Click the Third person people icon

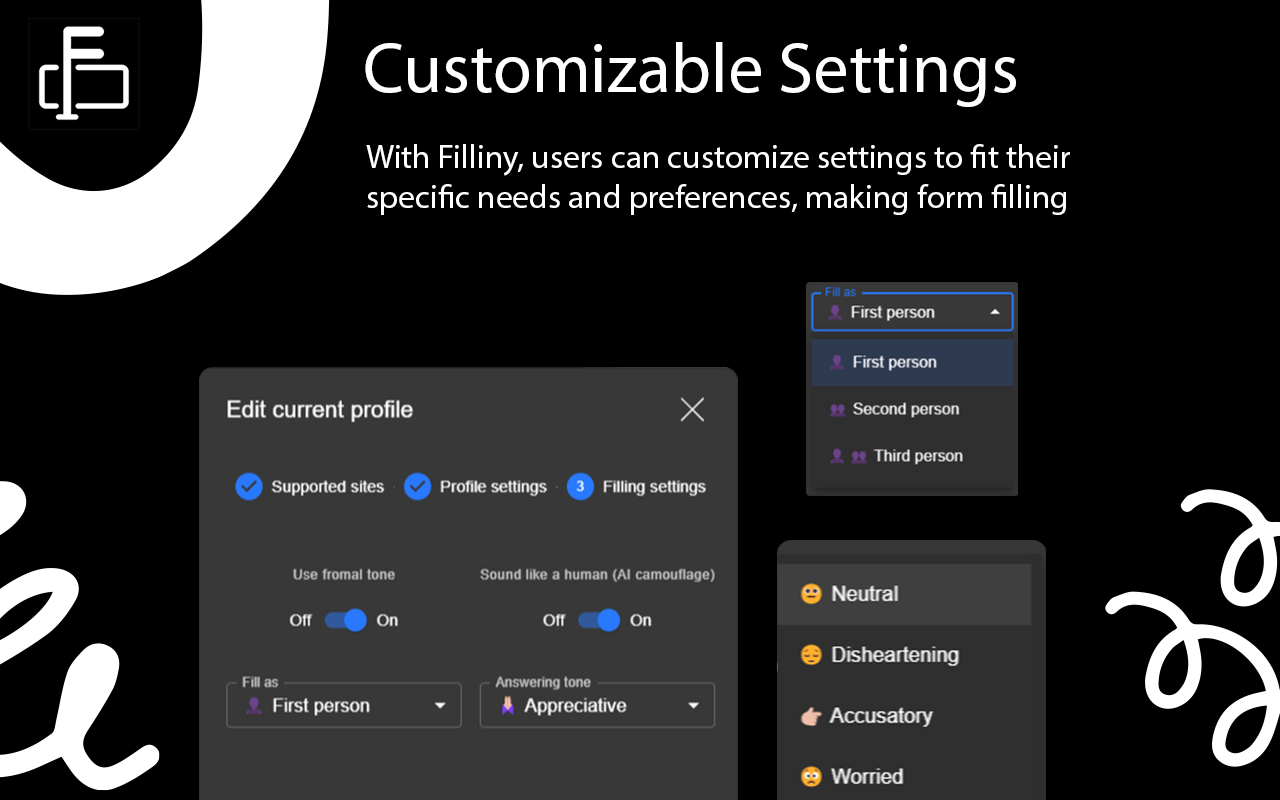click(849, 456)
